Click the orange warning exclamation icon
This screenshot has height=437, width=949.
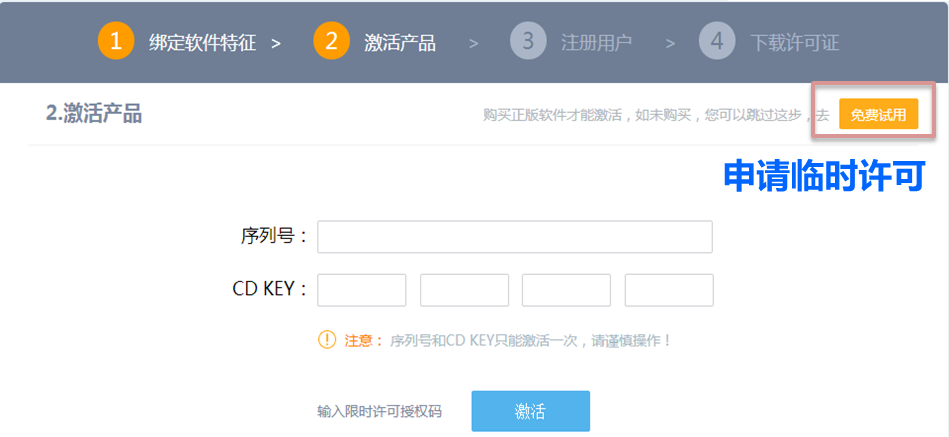click(x=327, y=340)
